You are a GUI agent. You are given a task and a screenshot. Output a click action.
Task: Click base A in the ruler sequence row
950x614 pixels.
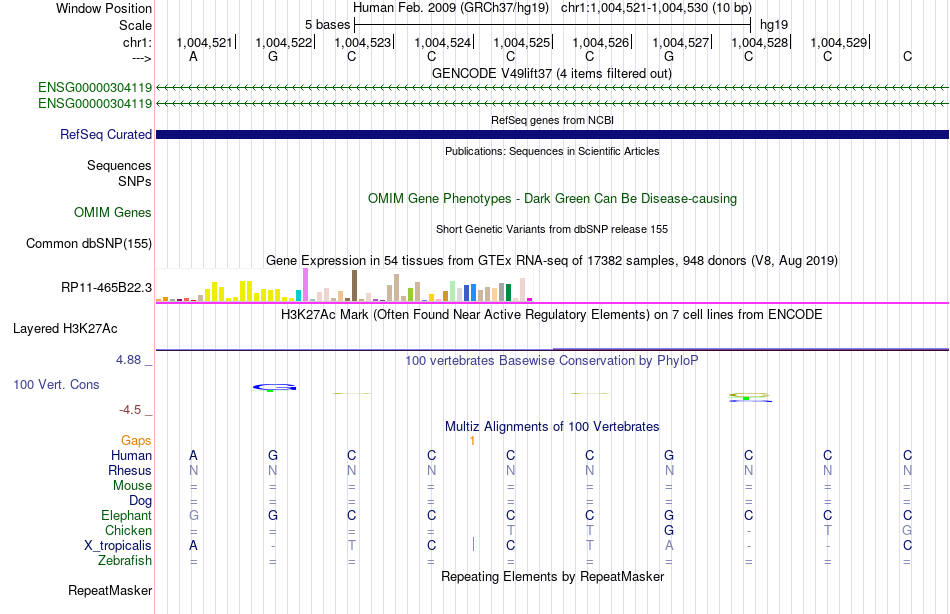coord(193,56)
